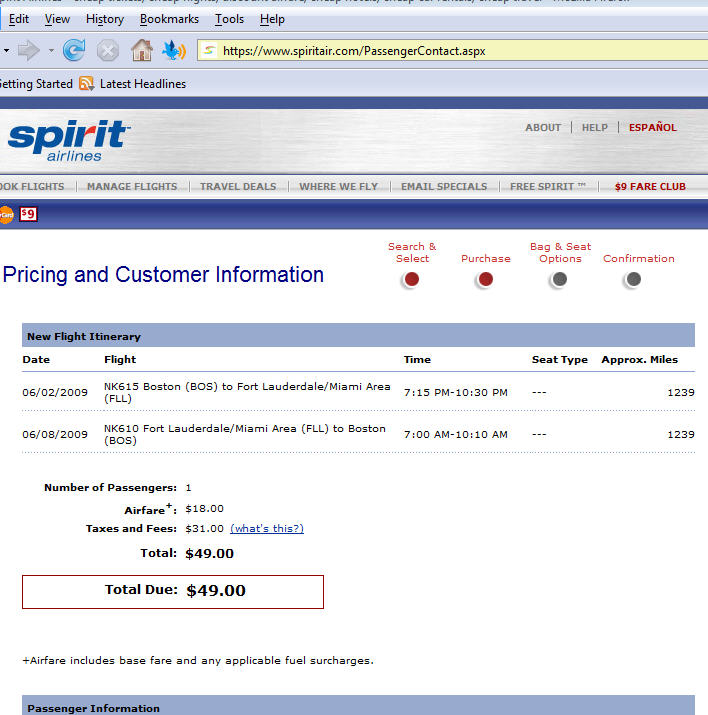Image resolution: width=708 pixels, height=715 pixels.
Task: Click the Taxes and Fees $31.00 value
Action: [204, 528]
